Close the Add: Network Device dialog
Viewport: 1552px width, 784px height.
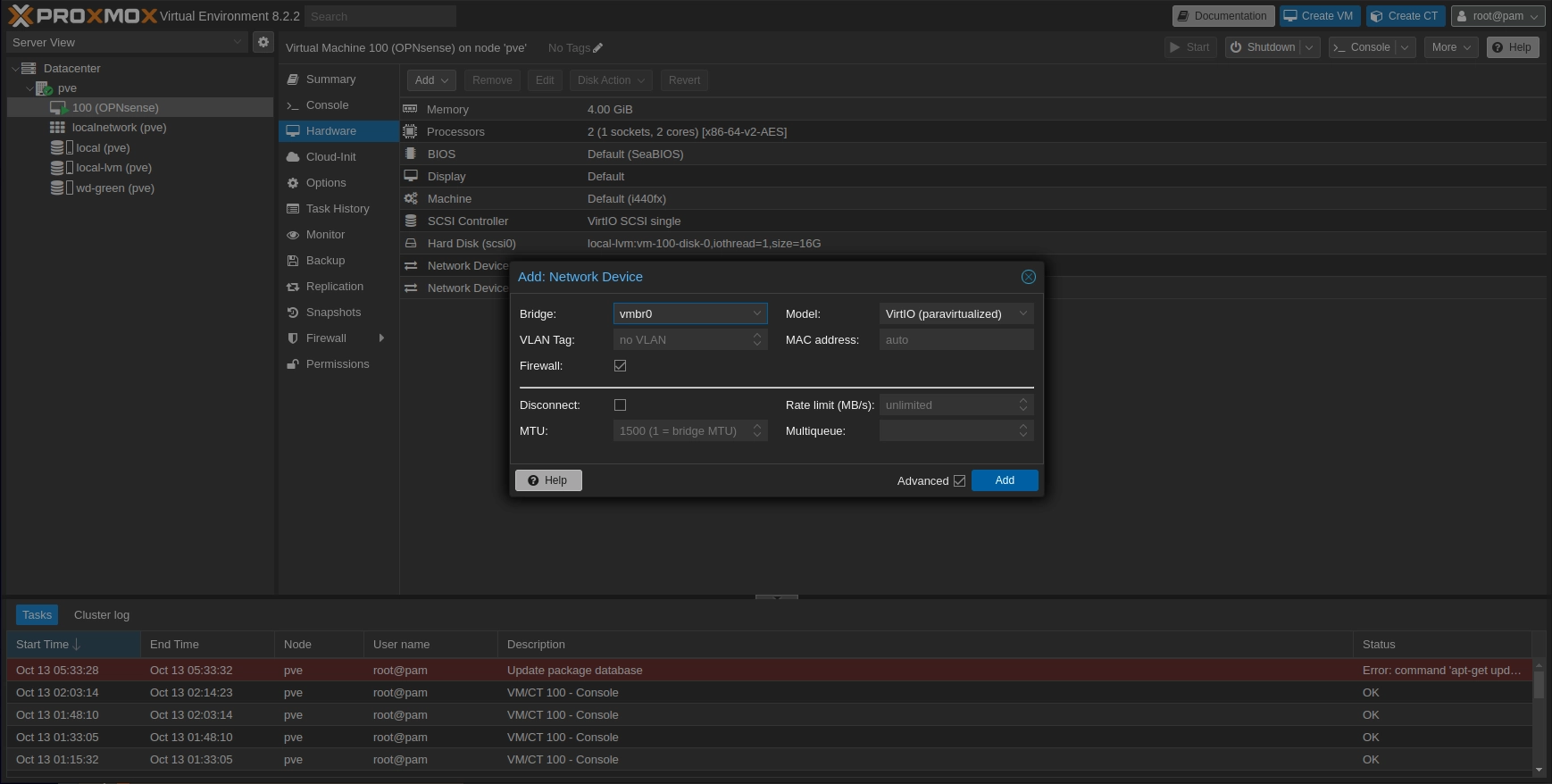(x=1029, y=277)
